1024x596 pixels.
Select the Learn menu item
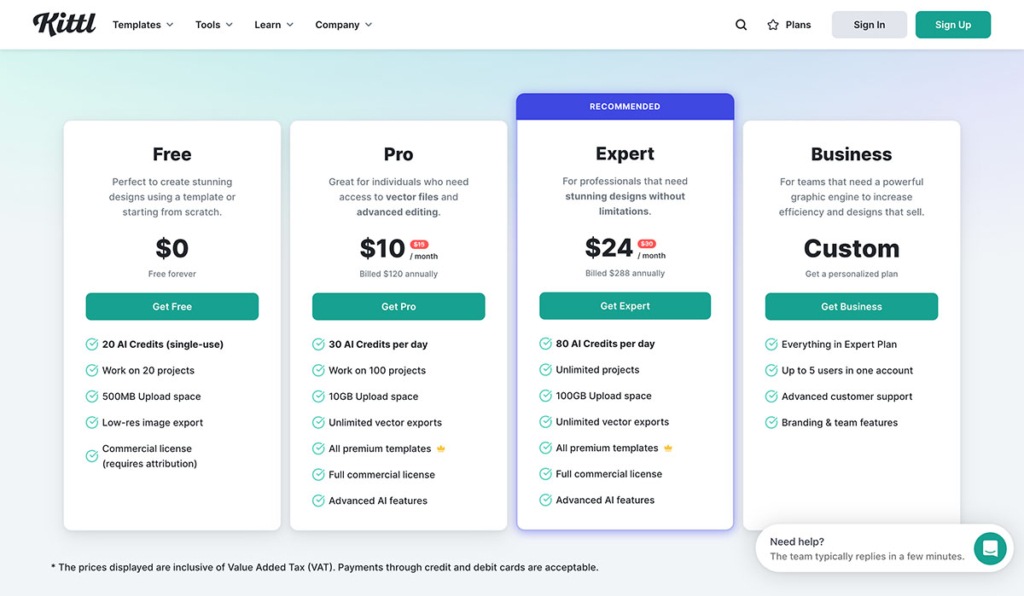[270, 24]
